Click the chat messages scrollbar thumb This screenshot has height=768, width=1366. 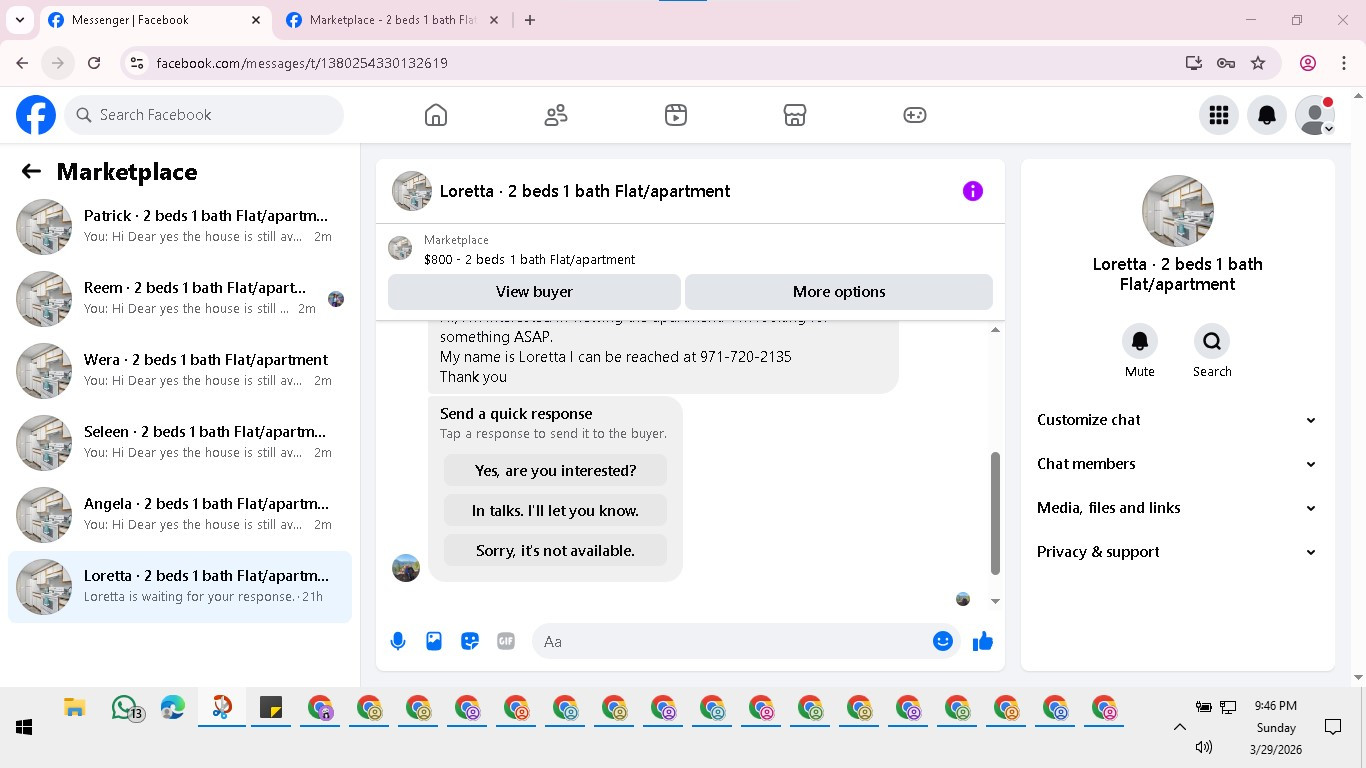[x=995, y=513]
